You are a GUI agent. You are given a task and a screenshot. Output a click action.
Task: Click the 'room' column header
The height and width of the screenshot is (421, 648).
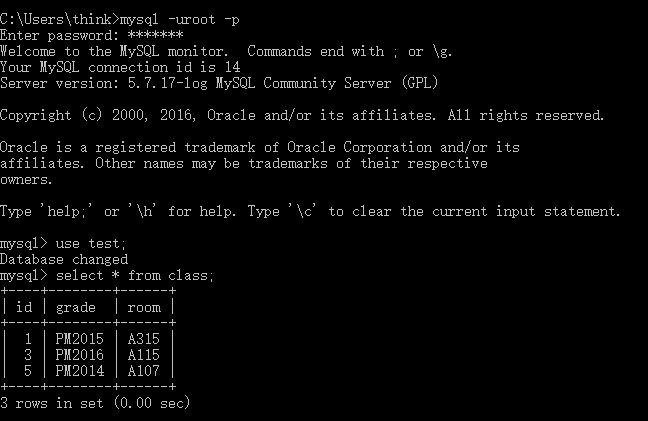[144, 307]
